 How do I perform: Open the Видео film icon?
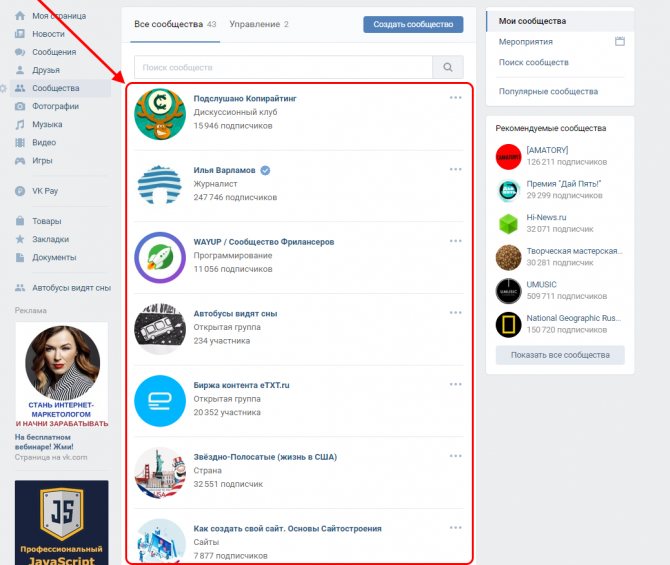[x=20, y=142]
